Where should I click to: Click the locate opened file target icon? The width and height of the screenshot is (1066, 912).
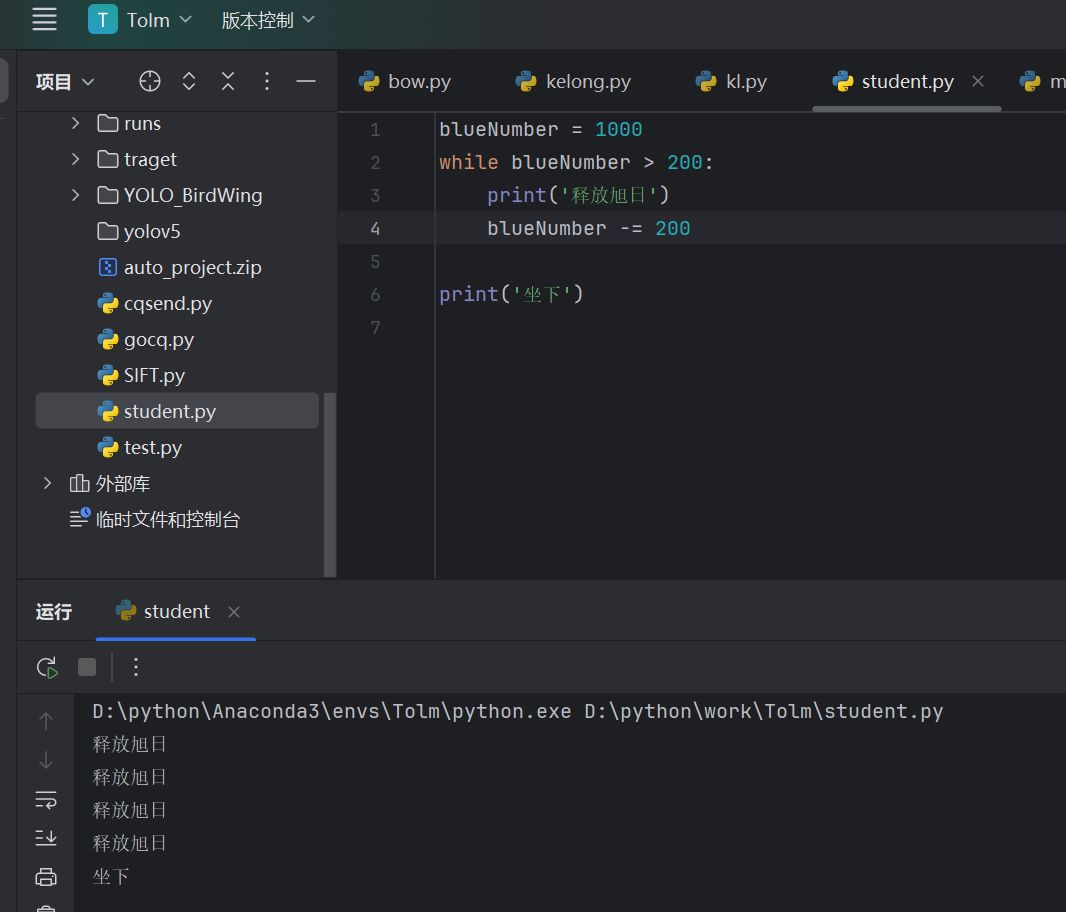coord(150,82)
